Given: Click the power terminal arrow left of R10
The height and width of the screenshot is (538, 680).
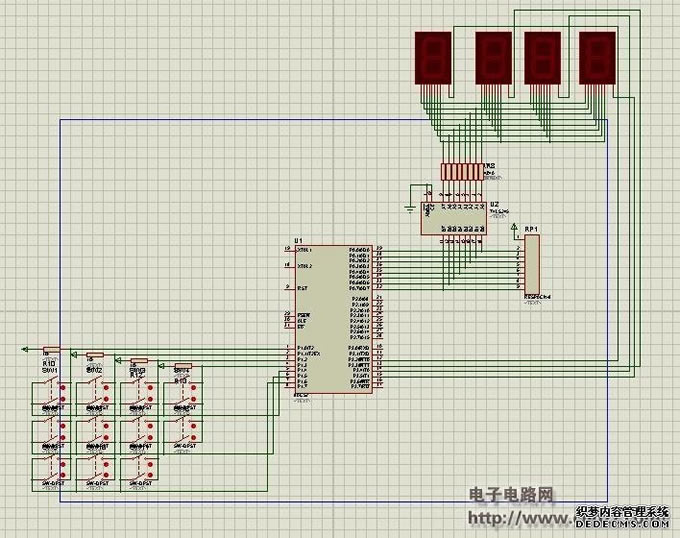Looking at the screenshot, I should tap(24, 350).
